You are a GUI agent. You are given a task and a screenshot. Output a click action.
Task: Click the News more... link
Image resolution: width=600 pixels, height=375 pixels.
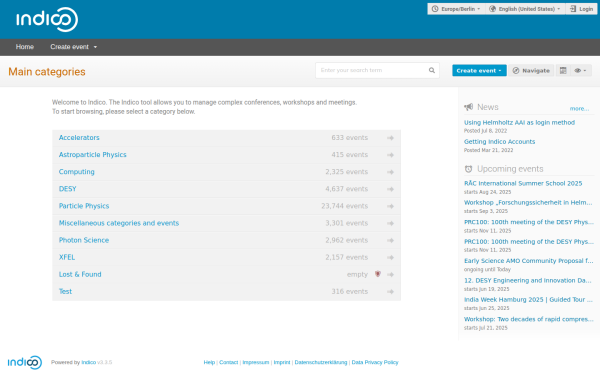click(579, 109)
